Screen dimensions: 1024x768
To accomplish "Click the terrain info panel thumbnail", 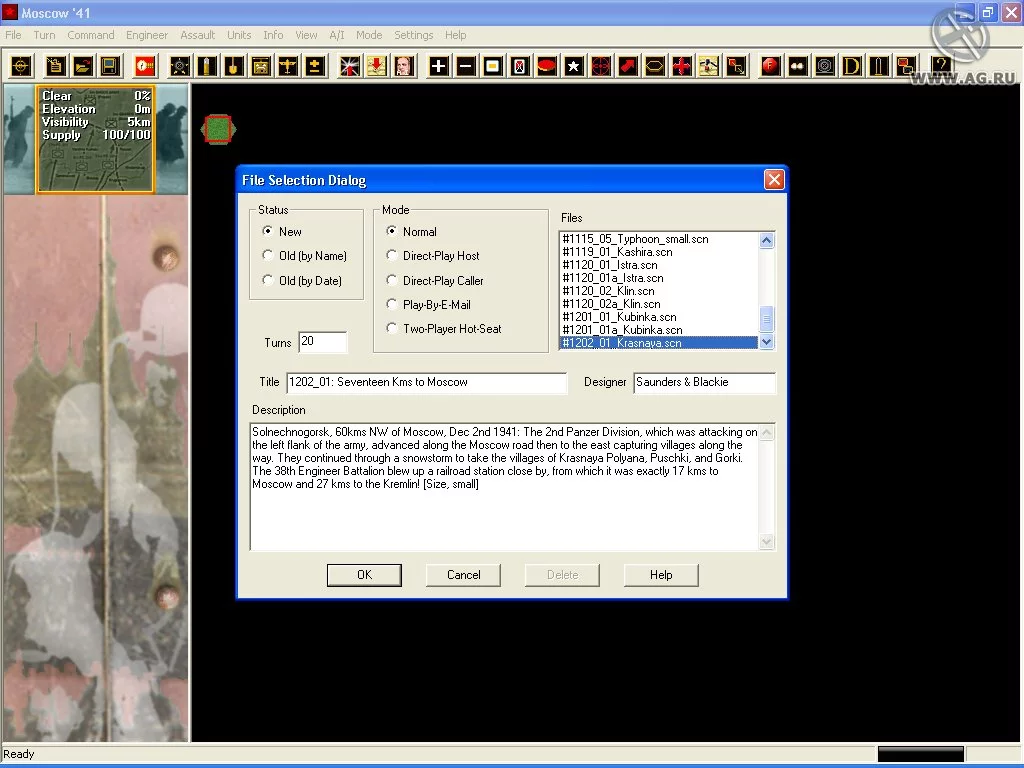I will (x=95, y=140).
